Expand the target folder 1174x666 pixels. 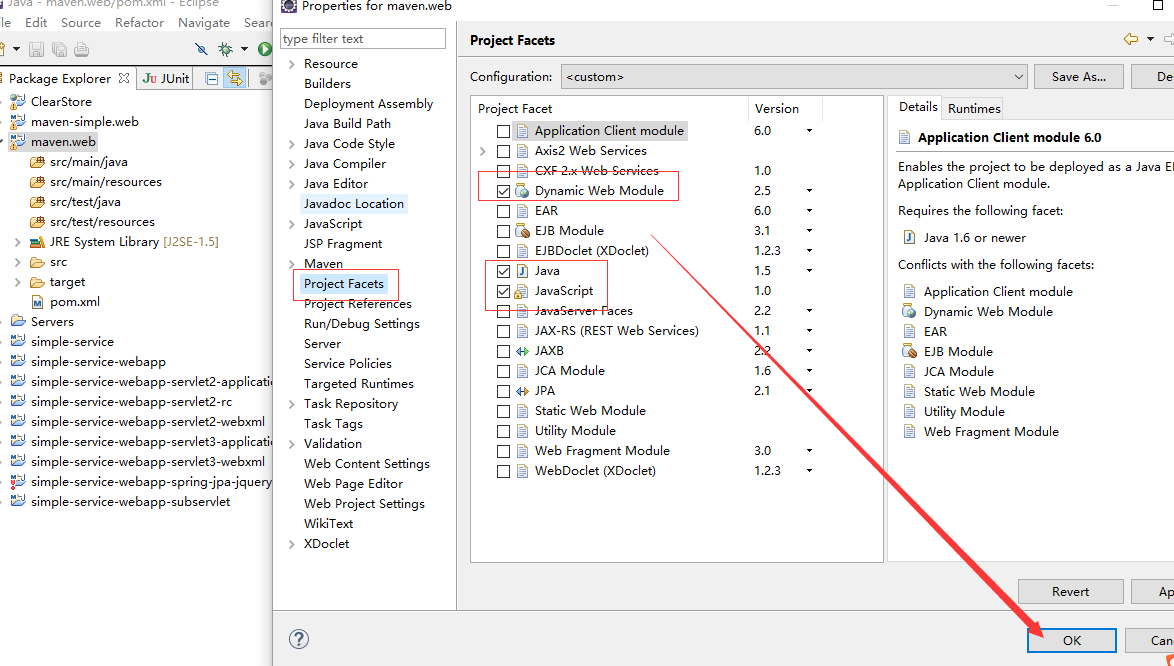click(17, 282)
